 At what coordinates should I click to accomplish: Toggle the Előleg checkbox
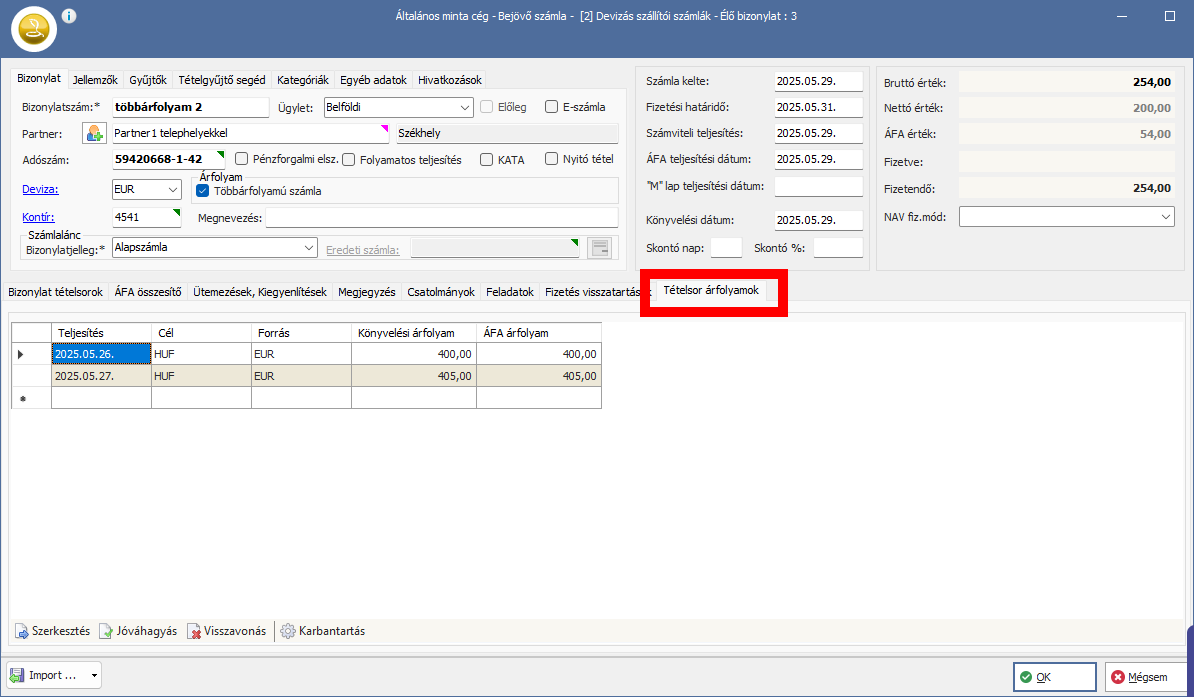tap(487, 107)
